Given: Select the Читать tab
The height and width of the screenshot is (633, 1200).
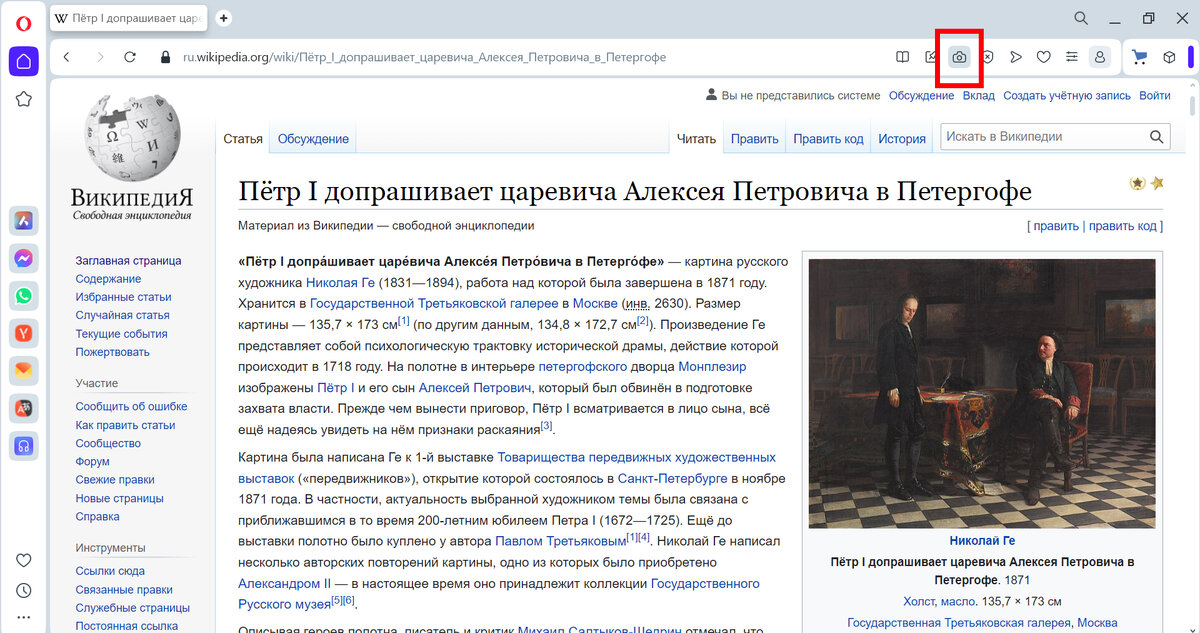Looking at the screenshot, I should [x=696, y=139].
